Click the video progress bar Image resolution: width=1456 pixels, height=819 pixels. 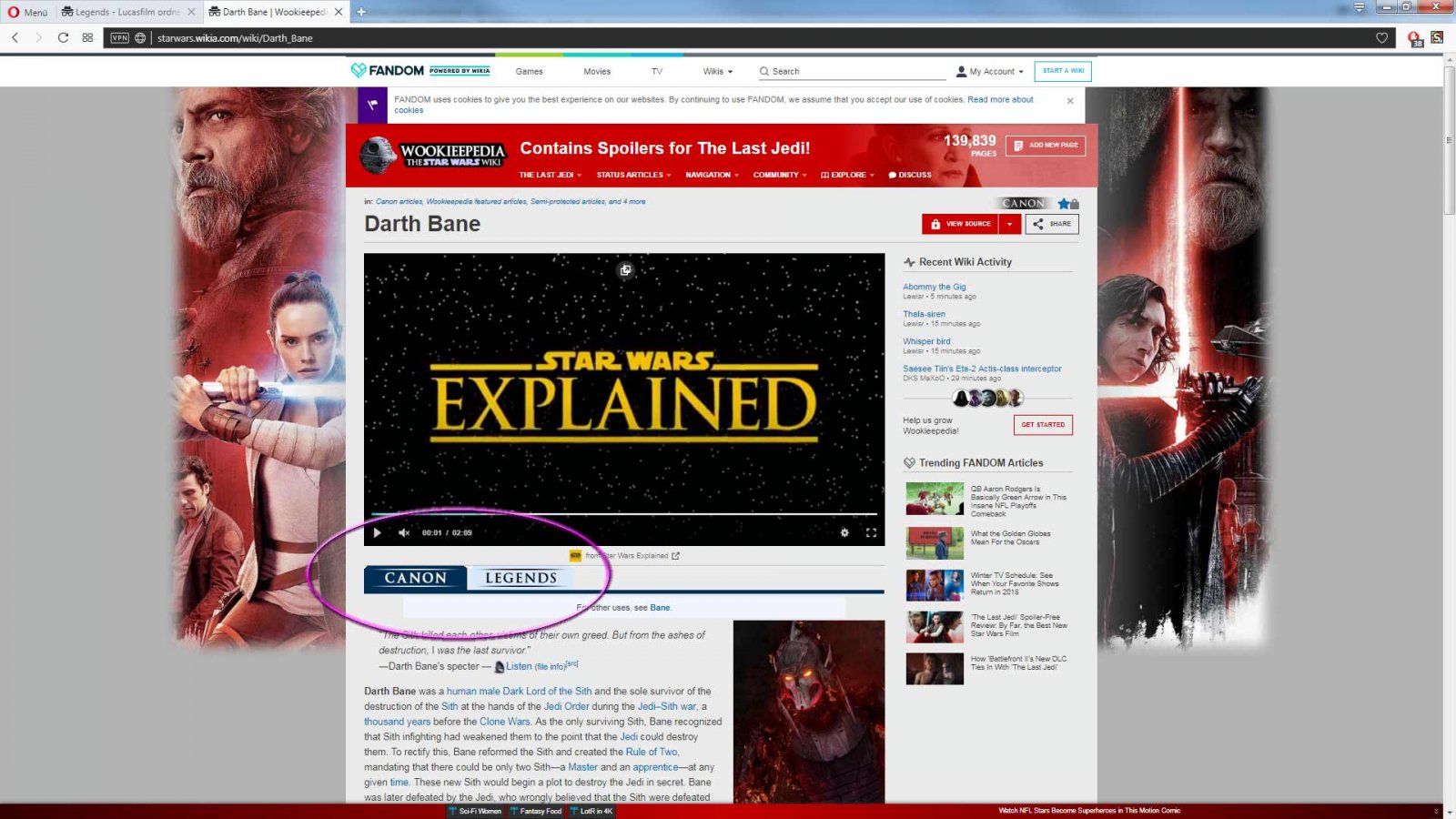pyautogui.click(x=624, y=514)
